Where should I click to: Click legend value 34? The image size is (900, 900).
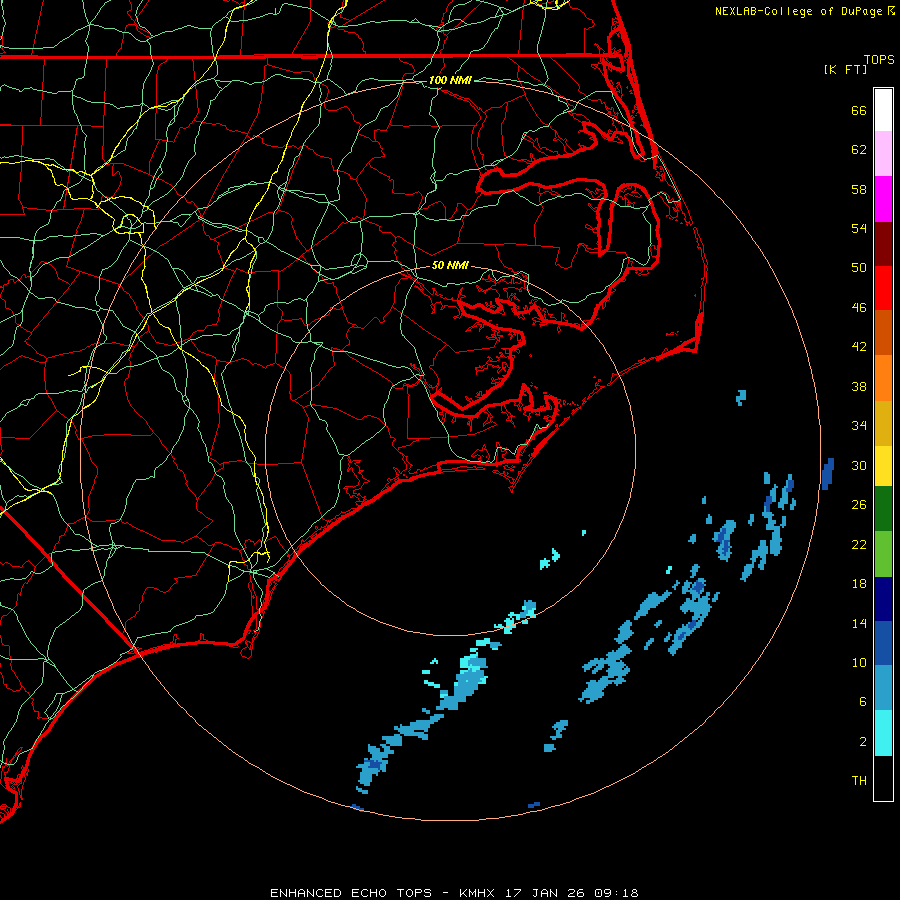tap(859, 426)
